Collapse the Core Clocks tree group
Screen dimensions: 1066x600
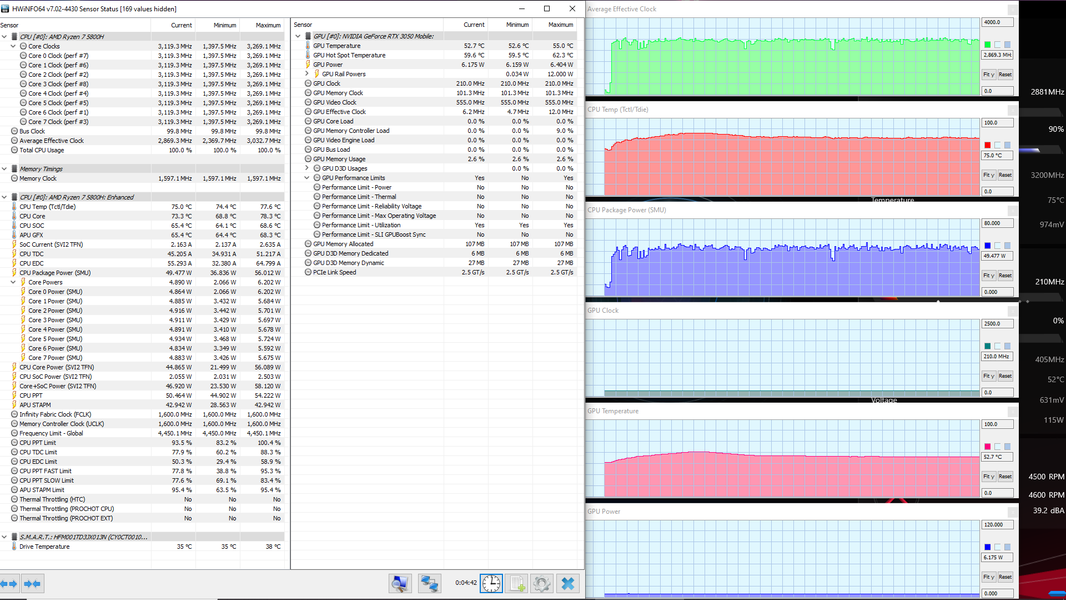[13, 46]
